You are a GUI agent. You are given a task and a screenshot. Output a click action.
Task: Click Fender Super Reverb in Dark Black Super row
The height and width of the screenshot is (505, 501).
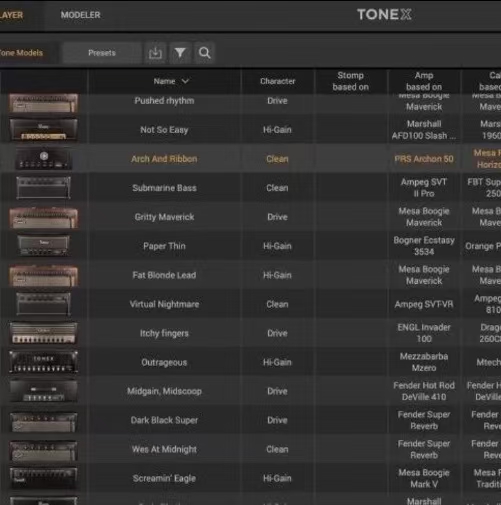pos(424,420)
